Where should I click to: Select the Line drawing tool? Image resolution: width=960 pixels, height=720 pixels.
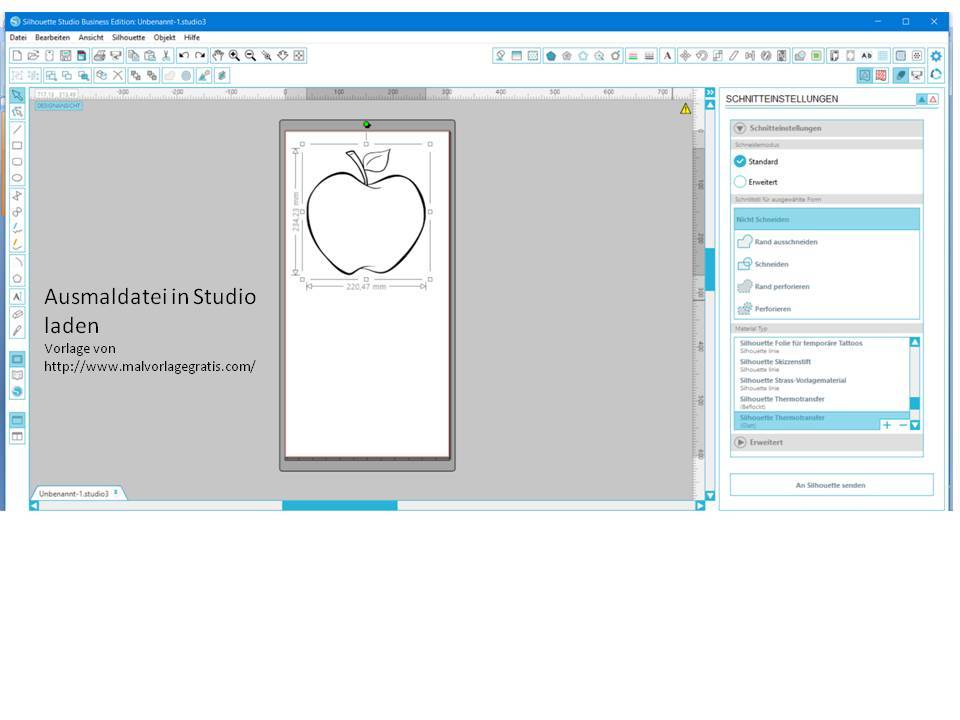(17, 129)
